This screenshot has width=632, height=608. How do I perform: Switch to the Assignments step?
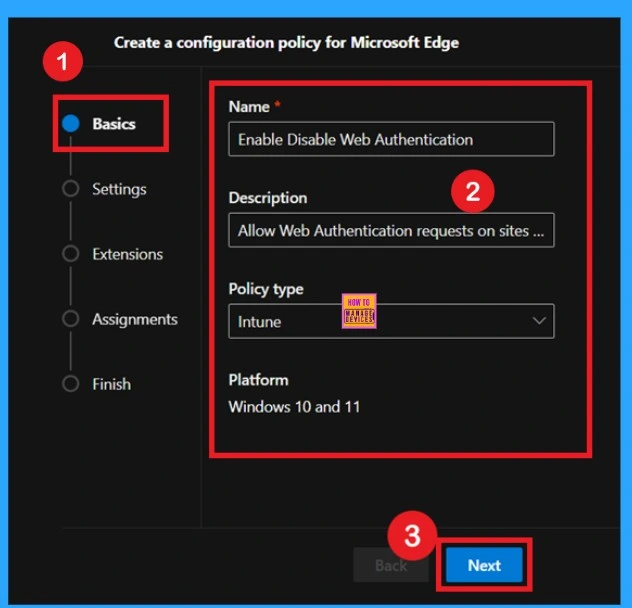click(135, 319)
